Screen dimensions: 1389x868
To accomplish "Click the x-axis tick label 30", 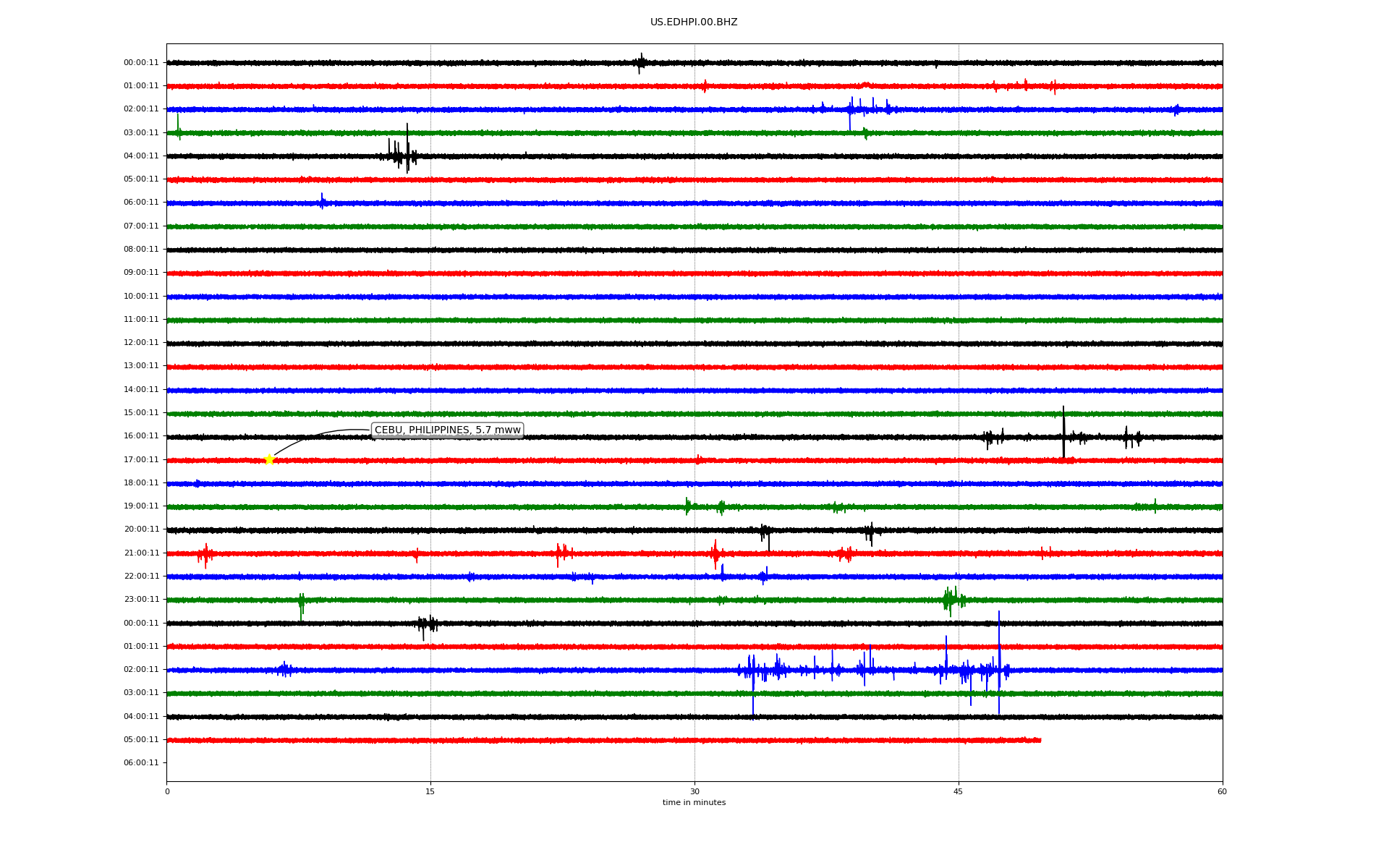I will (694, 792).
